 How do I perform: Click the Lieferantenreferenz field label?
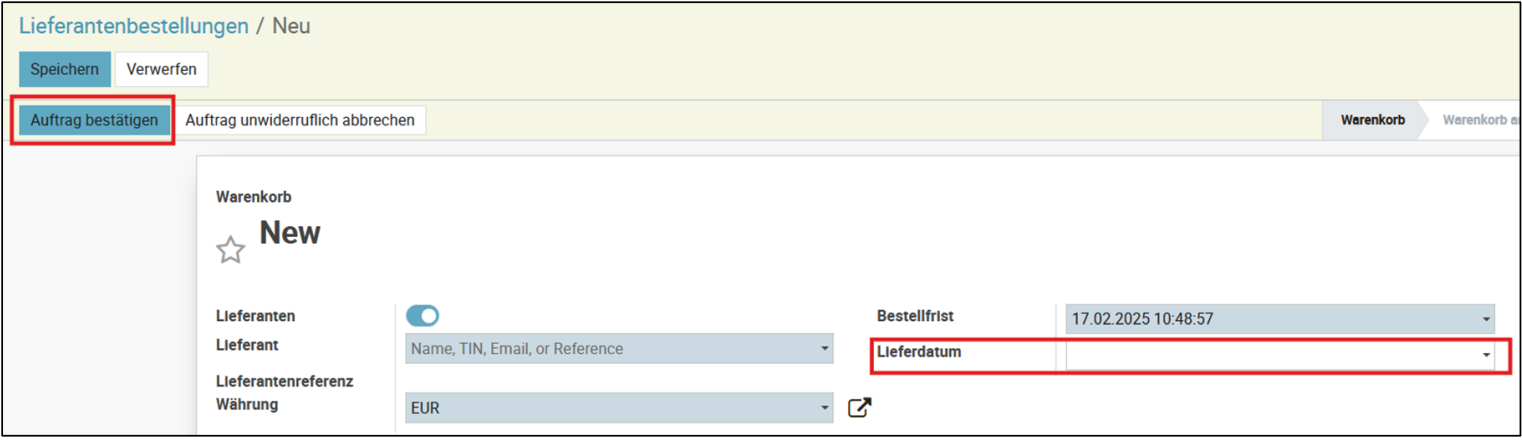click(x=284, y=381)
